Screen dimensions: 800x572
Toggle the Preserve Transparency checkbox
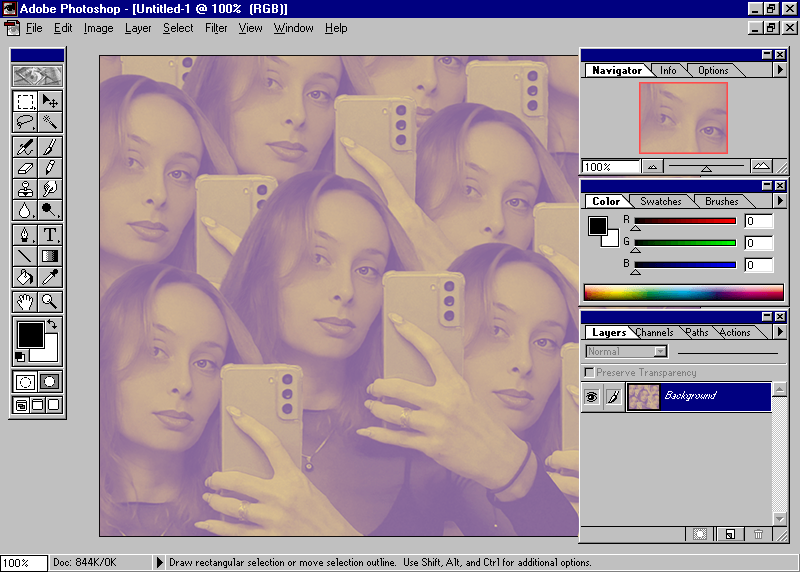(590, 373)
